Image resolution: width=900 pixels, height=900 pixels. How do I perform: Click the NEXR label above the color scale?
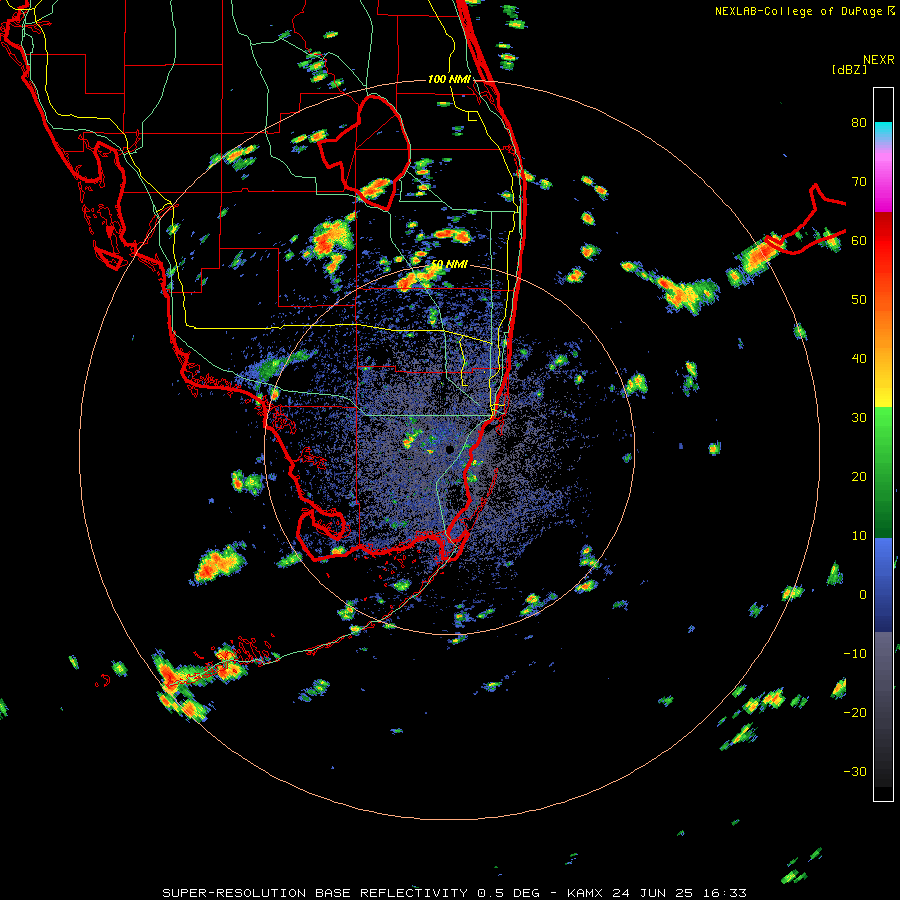click(x=878, y=60)
